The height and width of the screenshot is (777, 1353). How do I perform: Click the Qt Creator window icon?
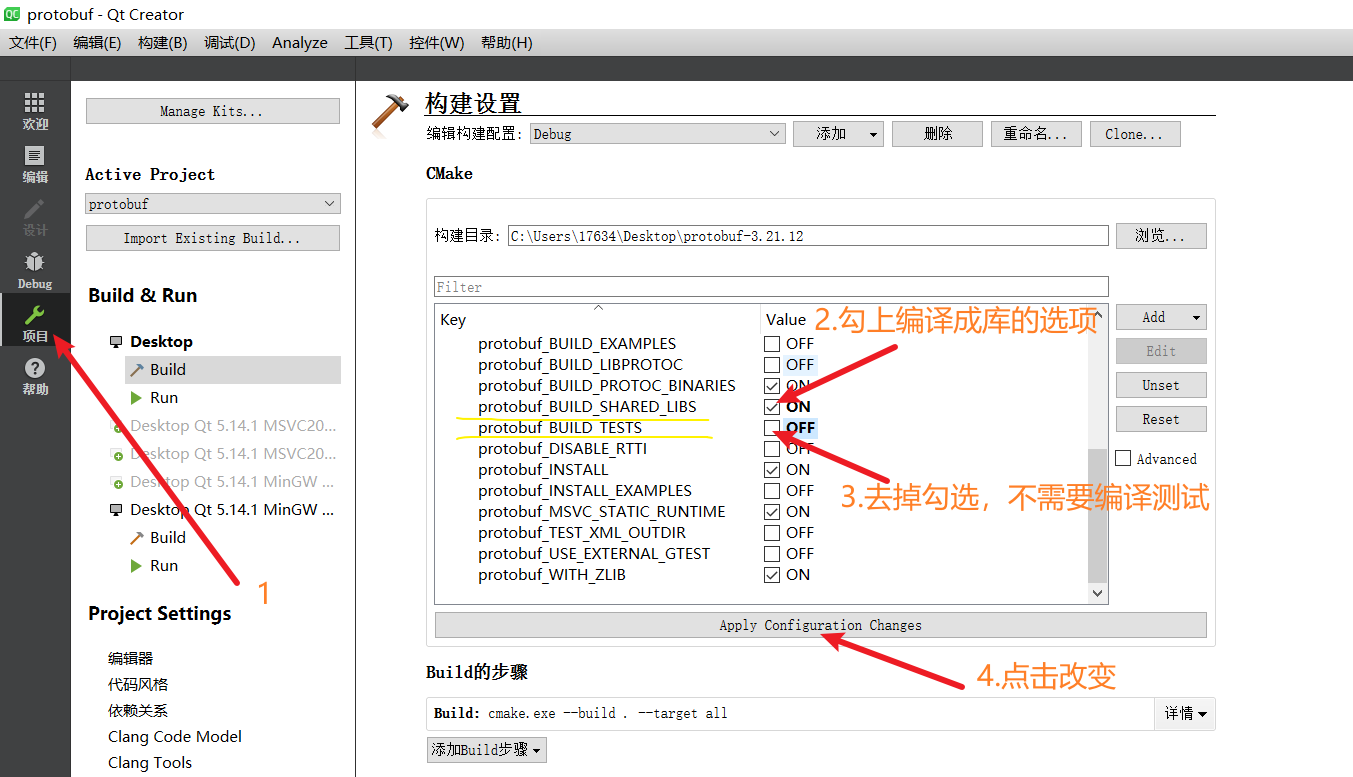point(13,14)
